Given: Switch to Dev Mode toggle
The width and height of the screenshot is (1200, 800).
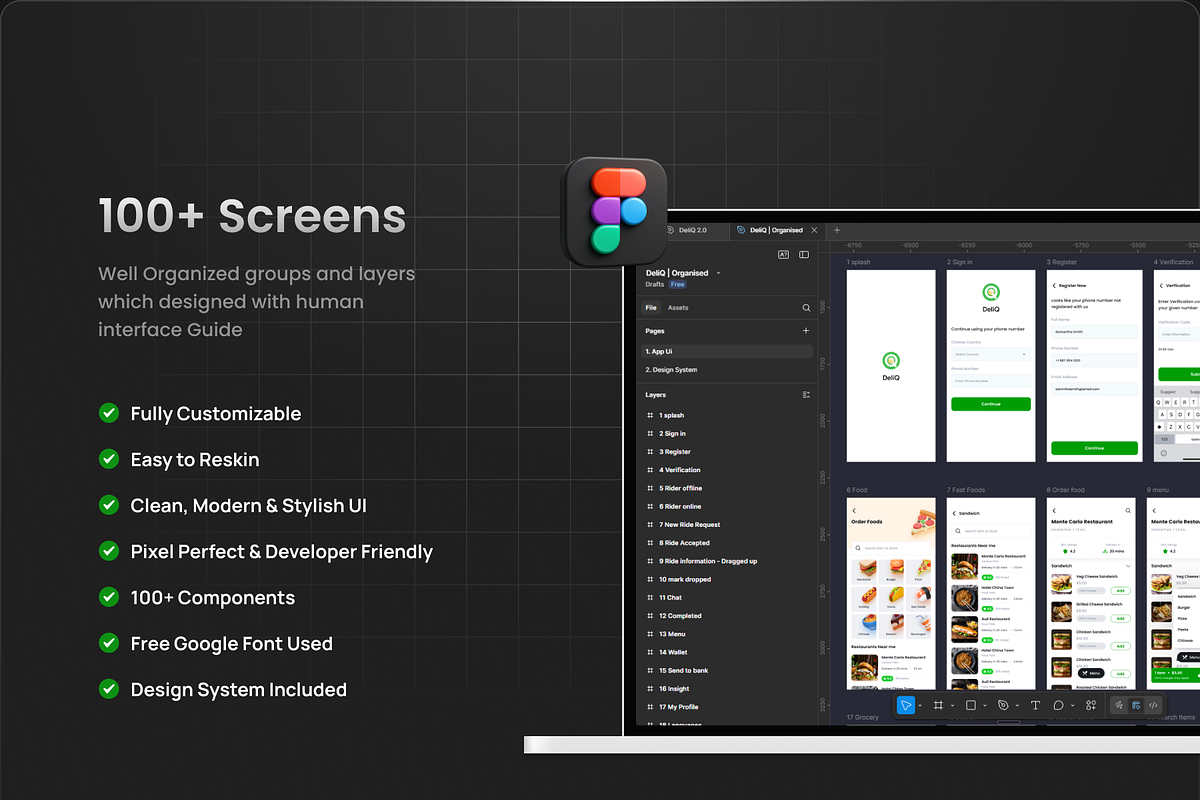Looking at the screenshot, I should coord(1153,705).
